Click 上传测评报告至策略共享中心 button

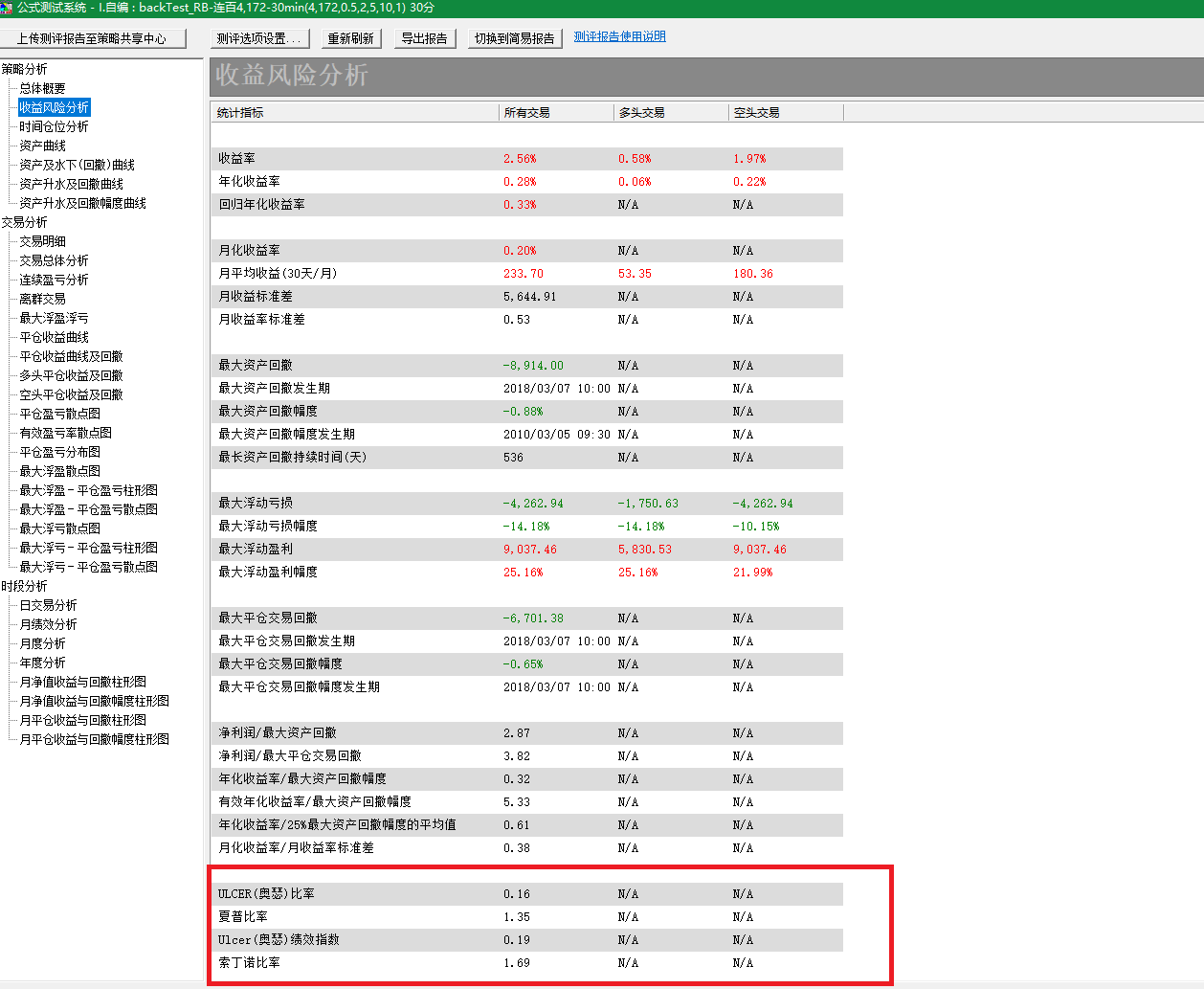coord(91,38)
